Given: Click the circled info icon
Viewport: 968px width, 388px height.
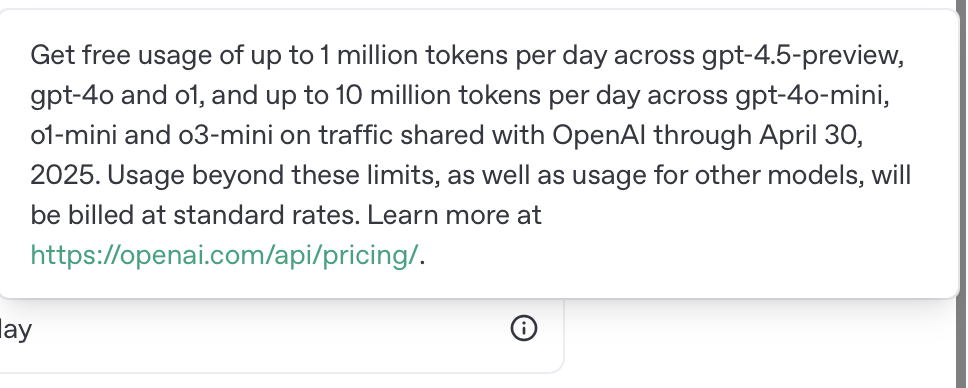Looking at the screenshot, I should 524,328.
